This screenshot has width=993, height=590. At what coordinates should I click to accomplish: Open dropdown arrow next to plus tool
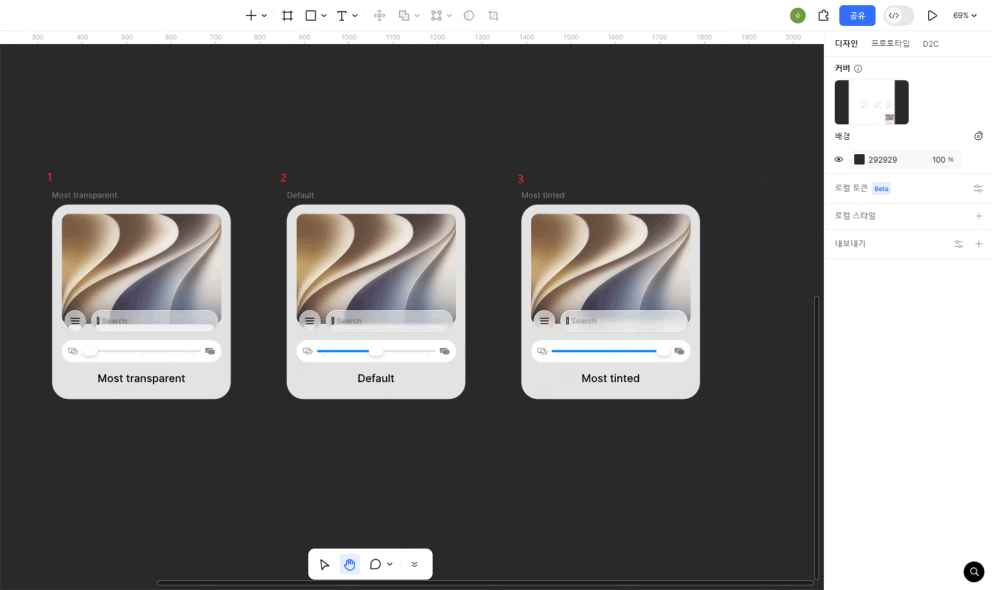265,16
